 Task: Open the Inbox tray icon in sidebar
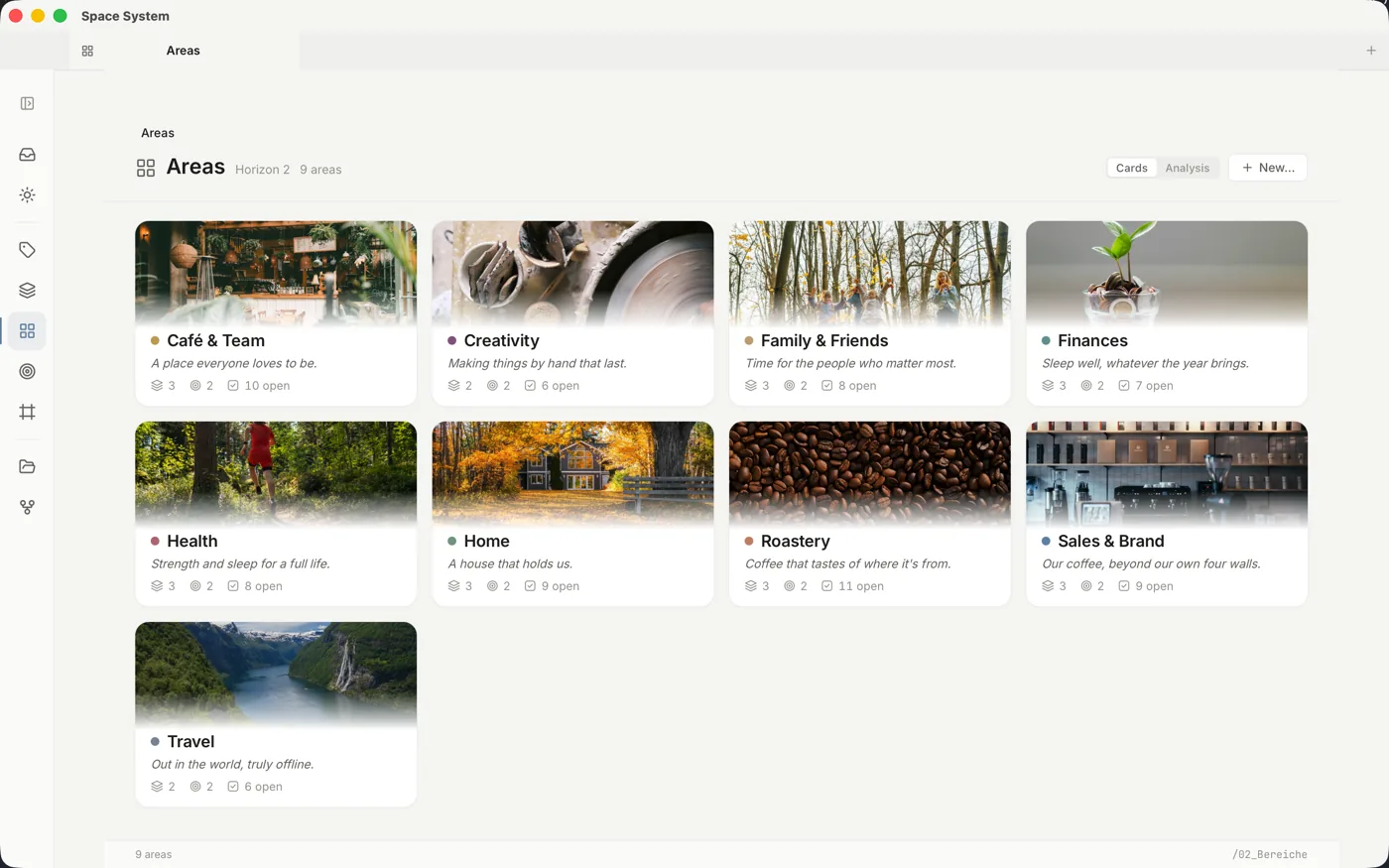(x=27, y=155)
